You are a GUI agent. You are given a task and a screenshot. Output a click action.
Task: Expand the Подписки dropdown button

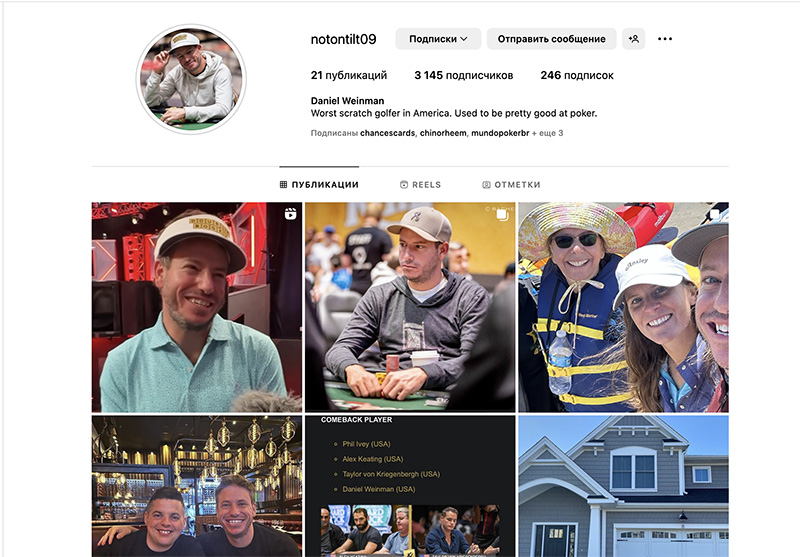[438, 39]
